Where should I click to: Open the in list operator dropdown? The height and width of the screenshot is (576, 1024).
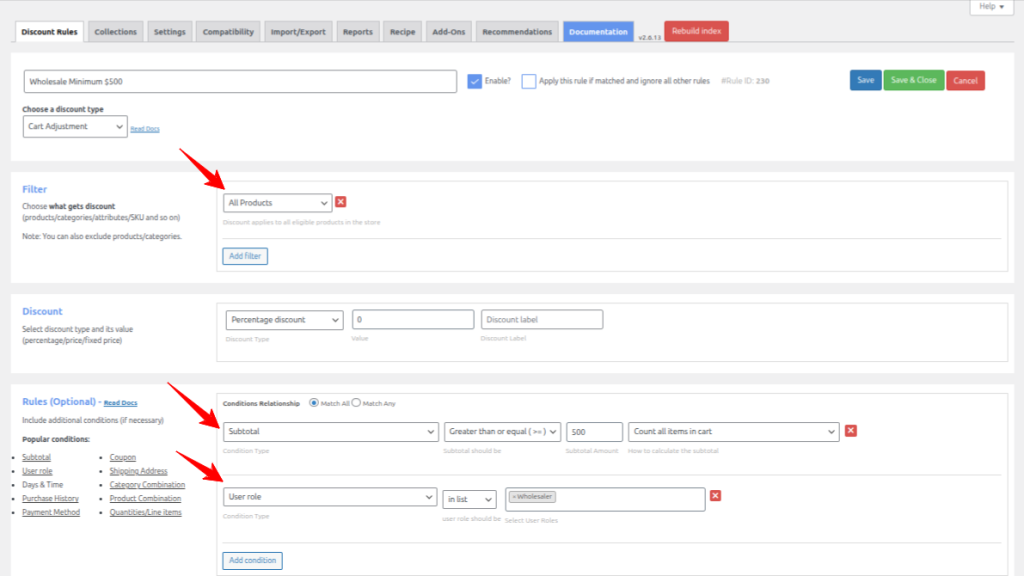[468, 498]
